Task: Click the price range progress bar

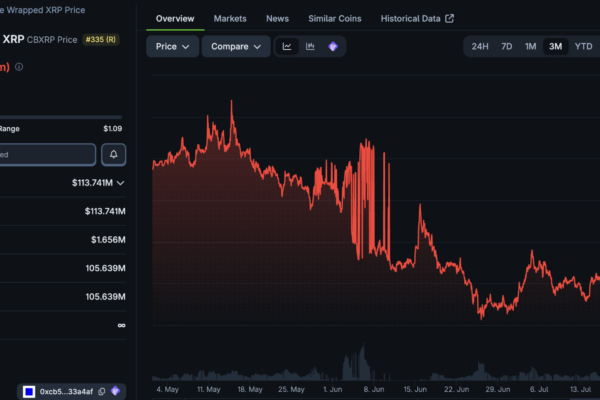Action: point(61,117)
